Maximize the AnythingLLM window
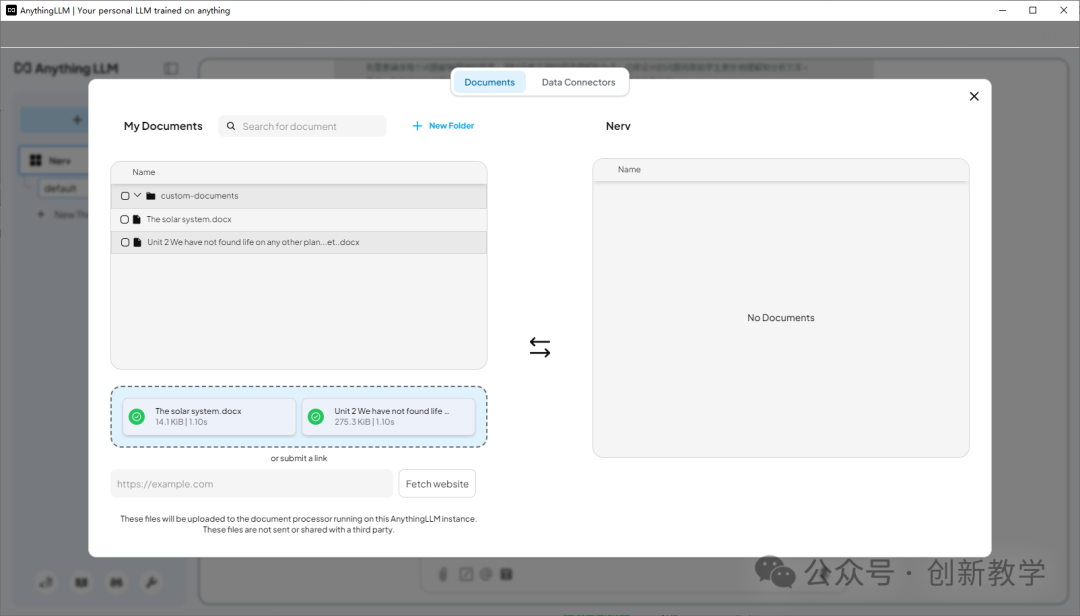This screenshot has height=616, width=1080. coord(1032,10)
